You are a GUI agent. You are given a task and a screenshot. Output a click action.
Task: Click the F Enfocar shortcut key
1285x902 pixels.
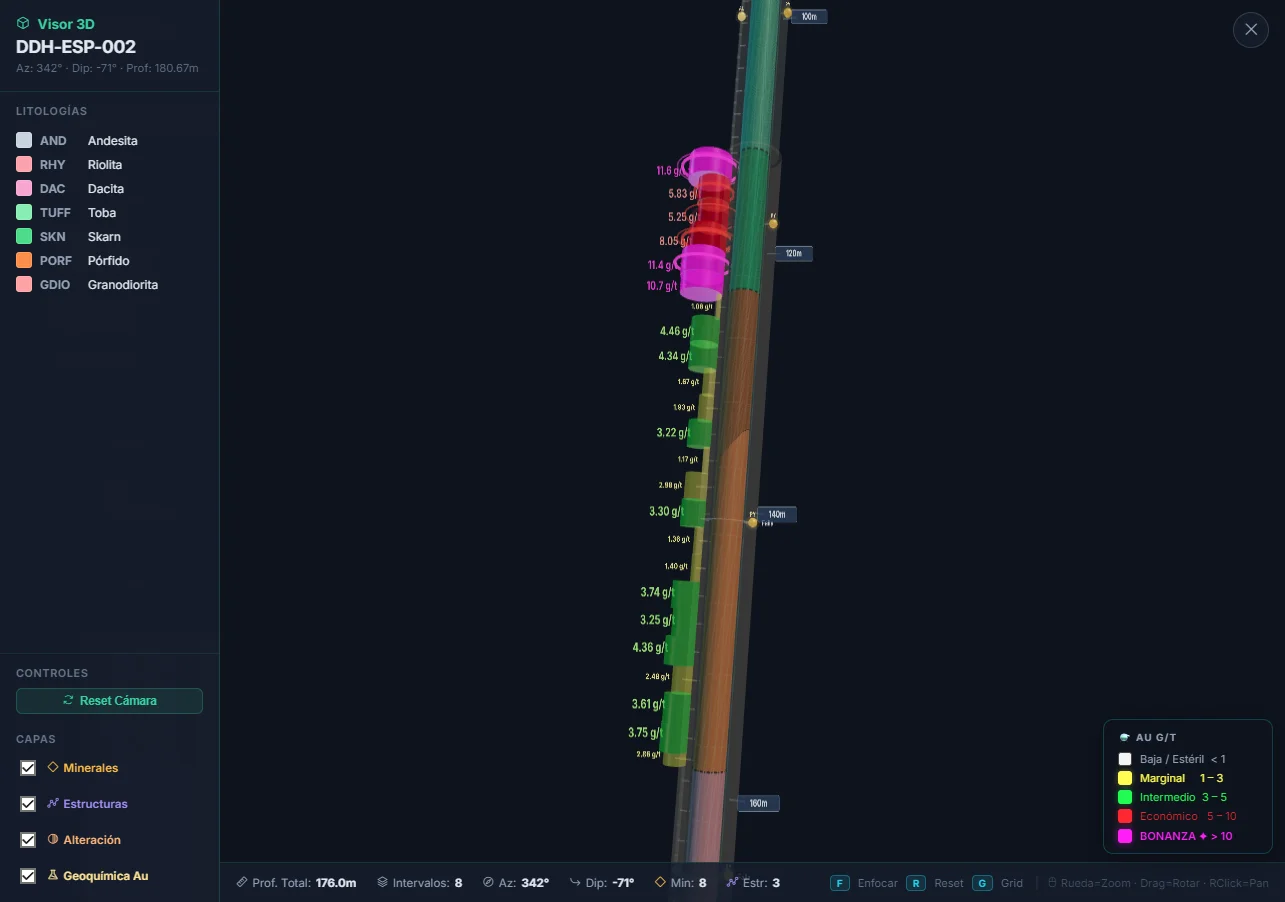click(x=840, y=883)
